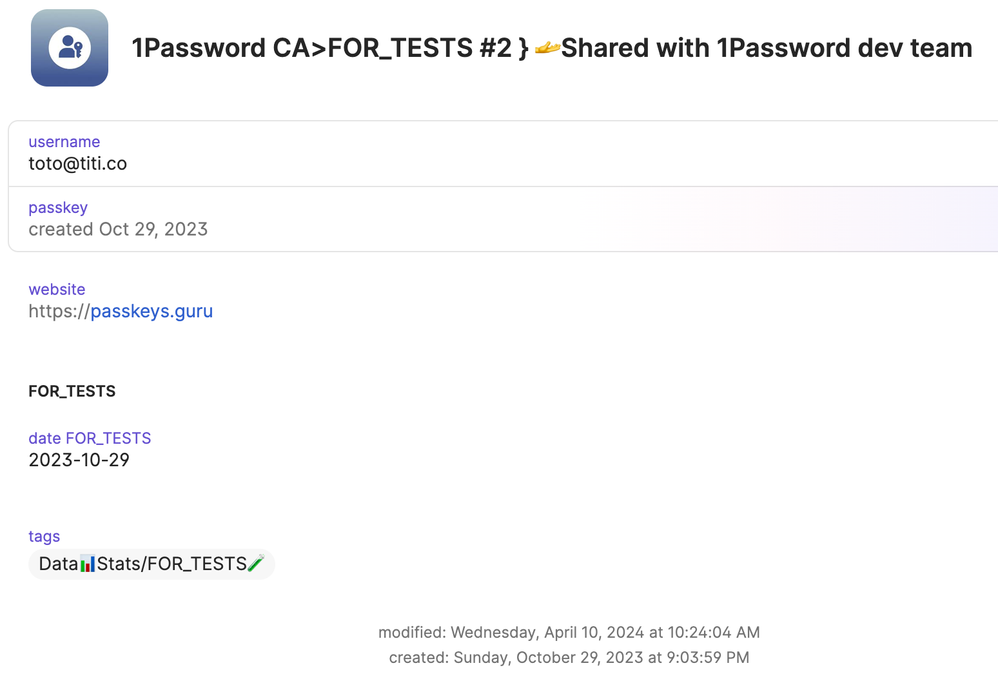Click the date FOR_TESTS field label
The image size is (998, 694).
tap(90, 438)
